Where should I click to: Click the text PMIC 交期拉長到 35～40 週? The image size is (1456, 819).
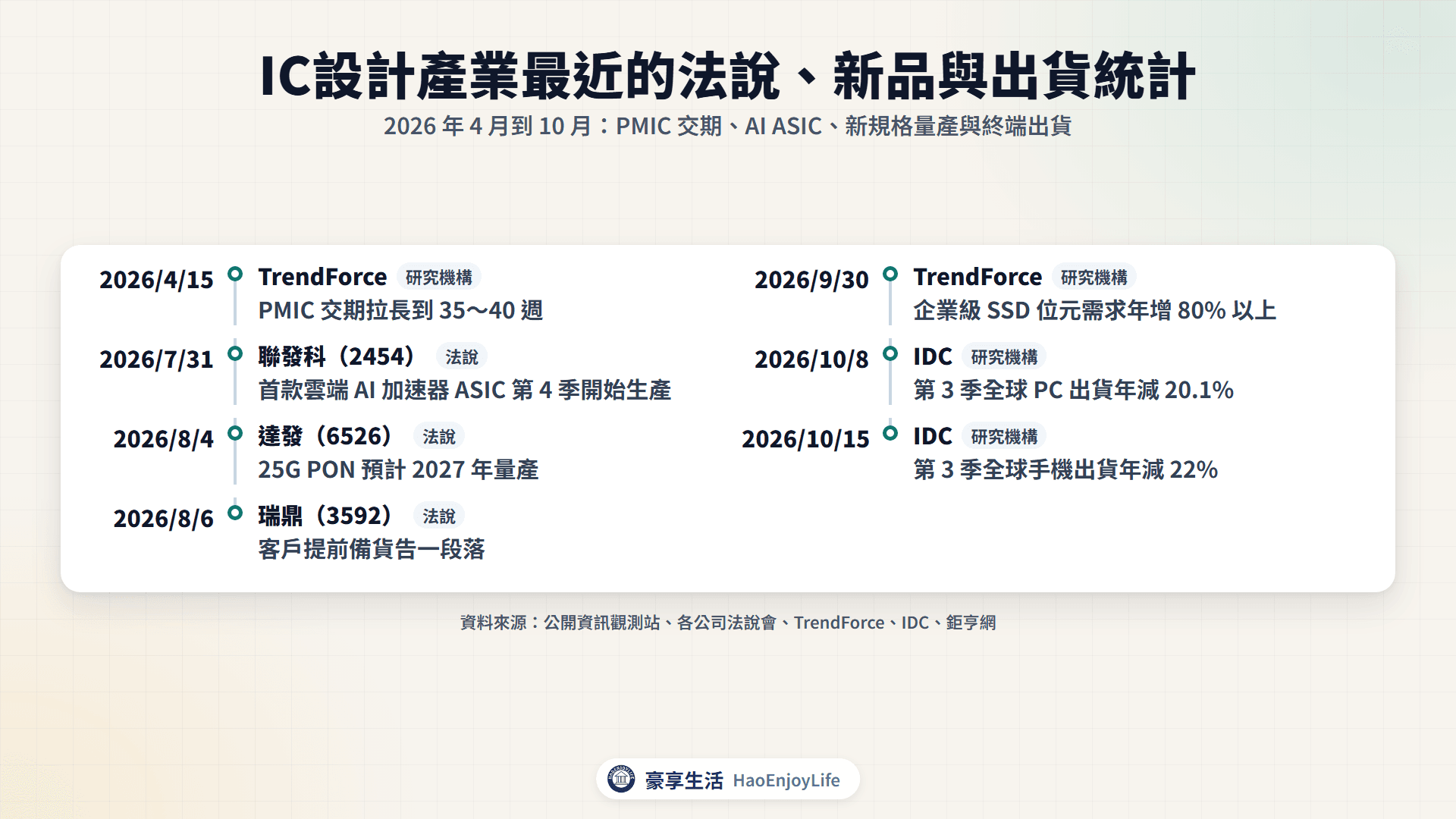[400, 311]
